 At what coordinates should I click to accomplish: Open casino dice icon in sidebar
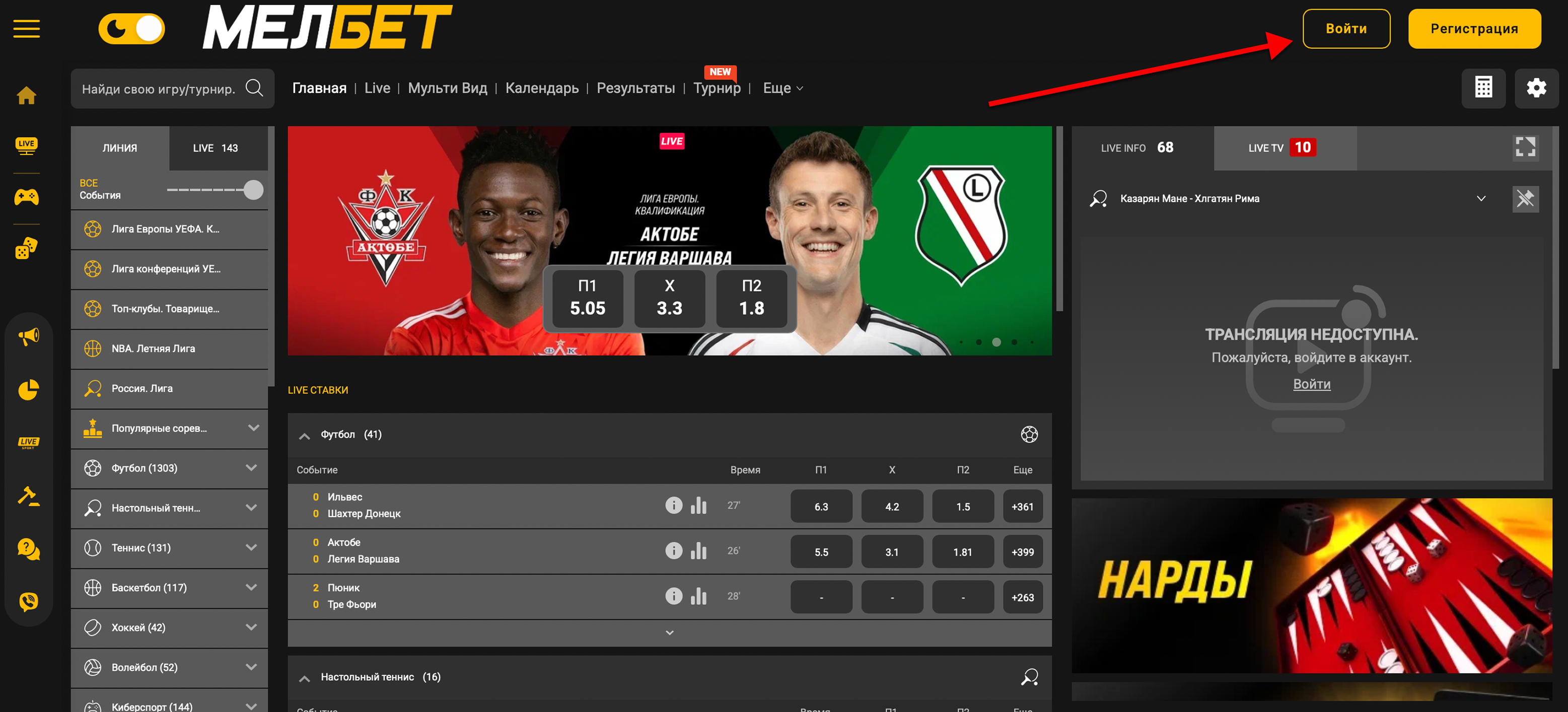point(26,248)
